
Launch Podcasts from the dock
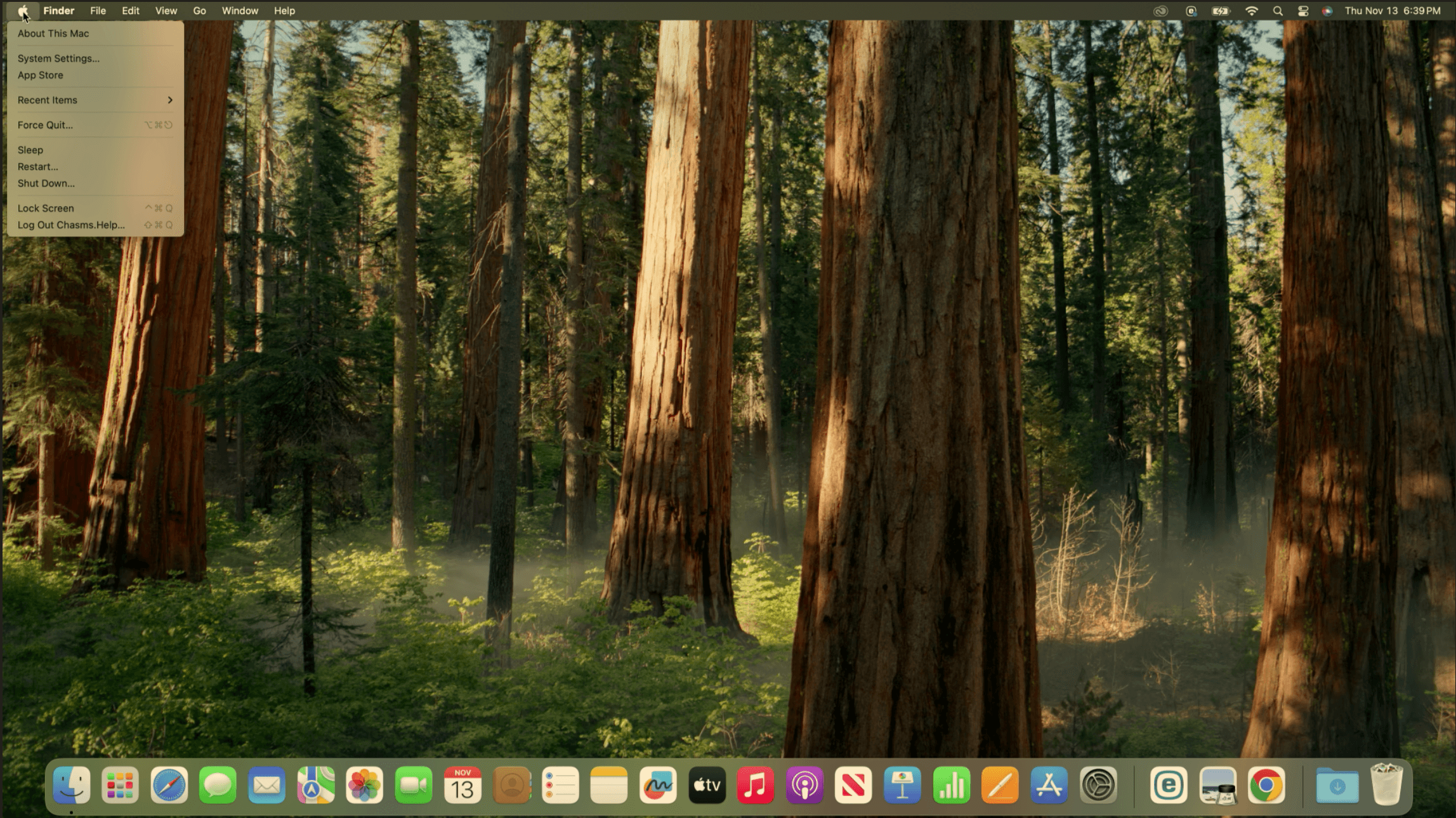tap(804, 786)
